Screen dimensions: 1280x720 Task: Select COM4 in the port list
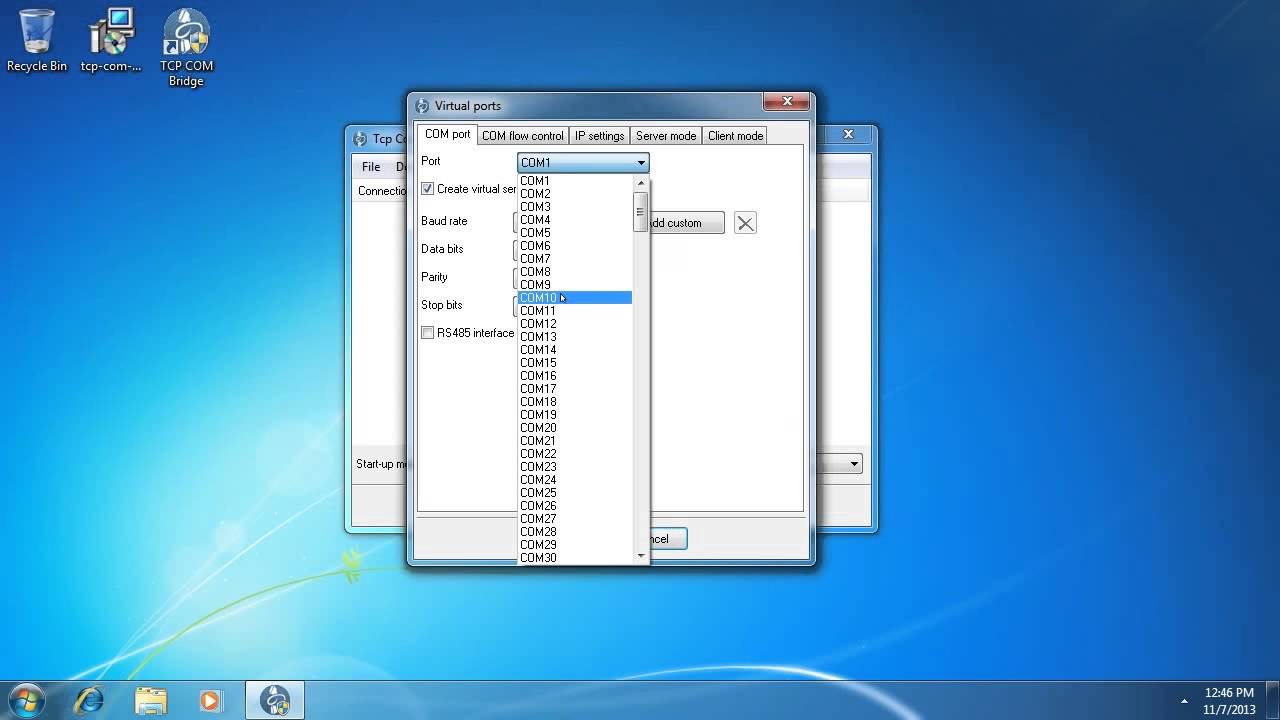pos(575,220)
